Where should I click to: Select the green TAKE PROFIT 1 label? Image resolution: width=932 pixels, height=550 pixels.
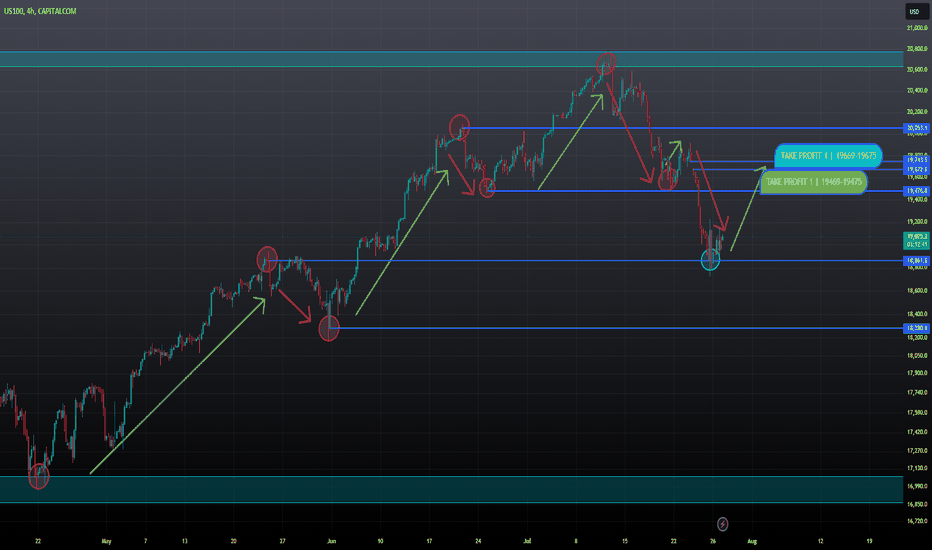(x=813, y=182)
